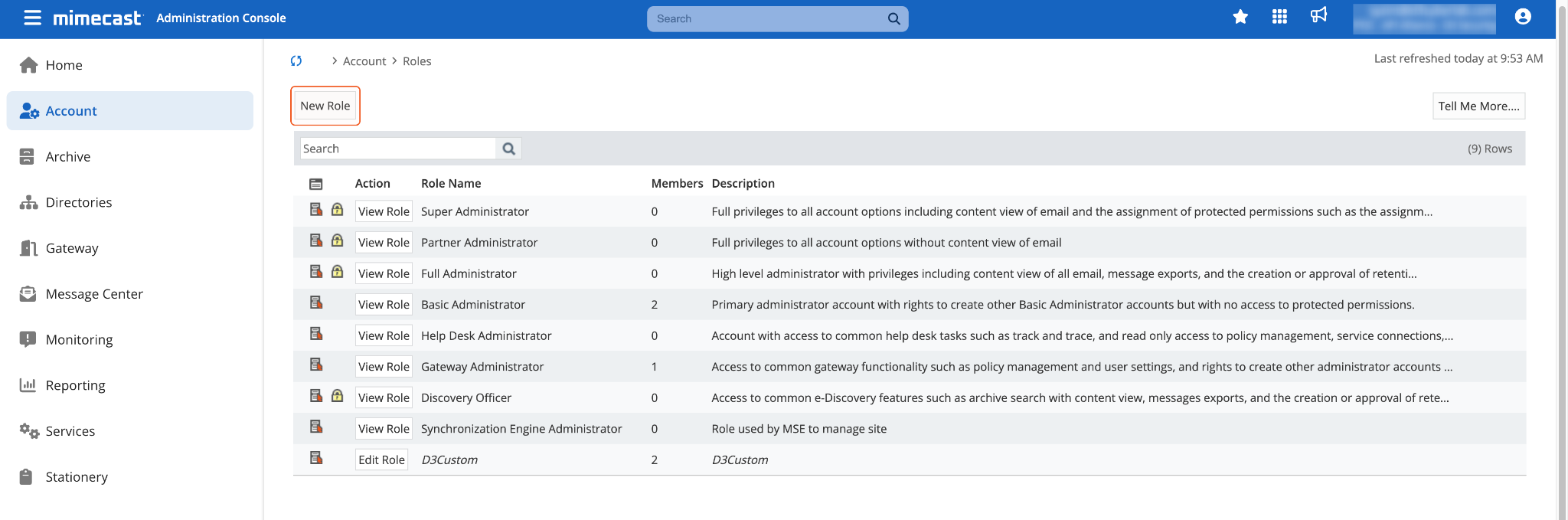Click the favorites star icon

pos(1240,17)
